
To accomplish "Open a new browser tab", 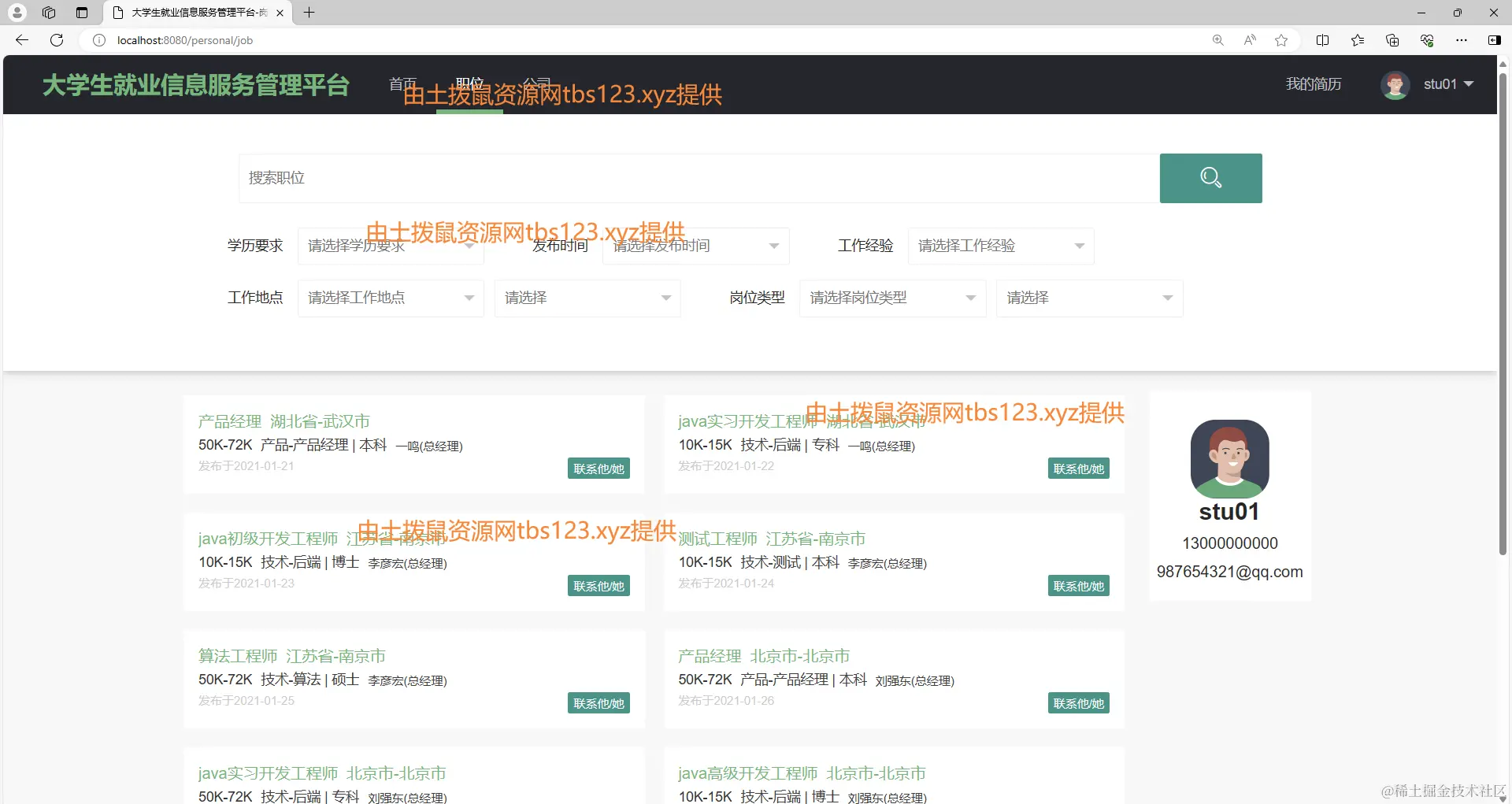I will [x=309, y=13].
